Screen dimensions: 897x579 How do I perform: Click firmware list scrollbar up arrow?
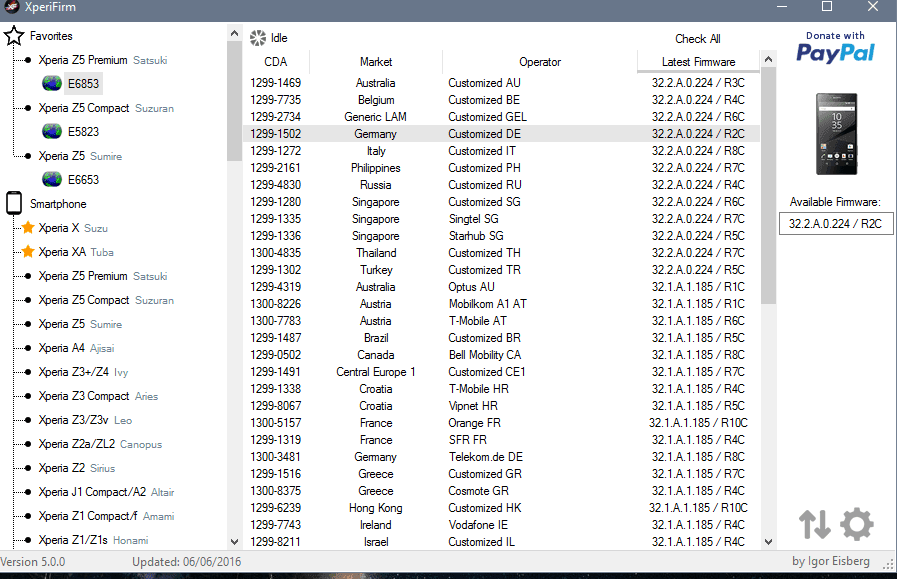click(x=768, y=59)
